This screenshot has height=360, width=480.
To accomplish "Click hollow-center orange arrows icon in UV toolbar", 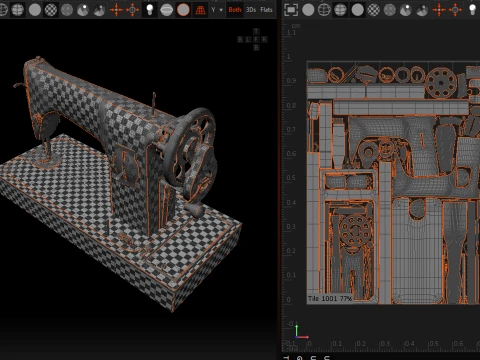I will click(455, 10).
